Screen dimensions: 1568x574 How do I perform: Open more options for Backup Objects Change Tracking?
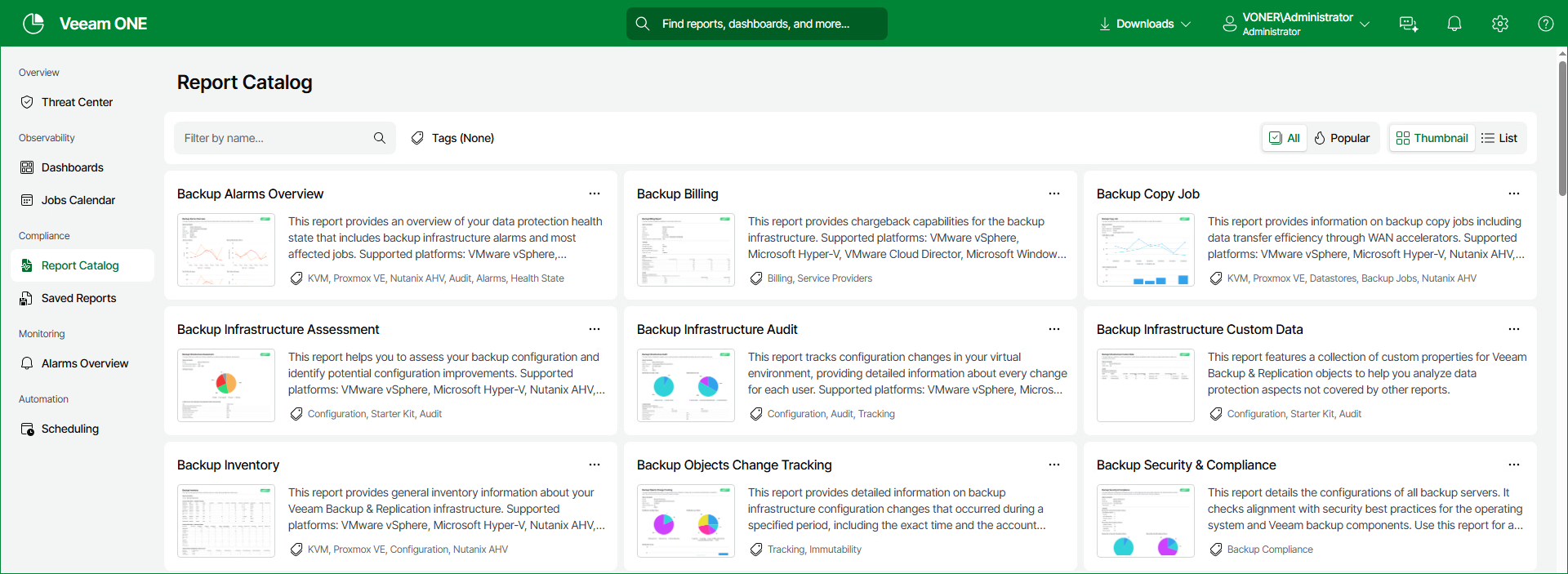(x=1054, y=465)
